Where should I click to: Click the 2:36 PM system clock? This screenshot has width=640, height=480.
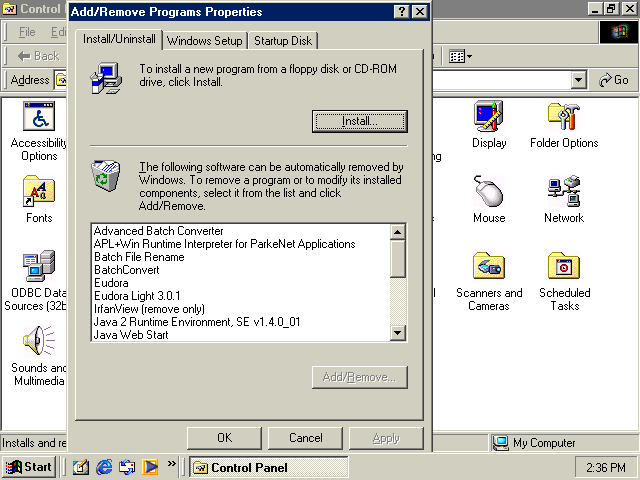tap(606, 467)
